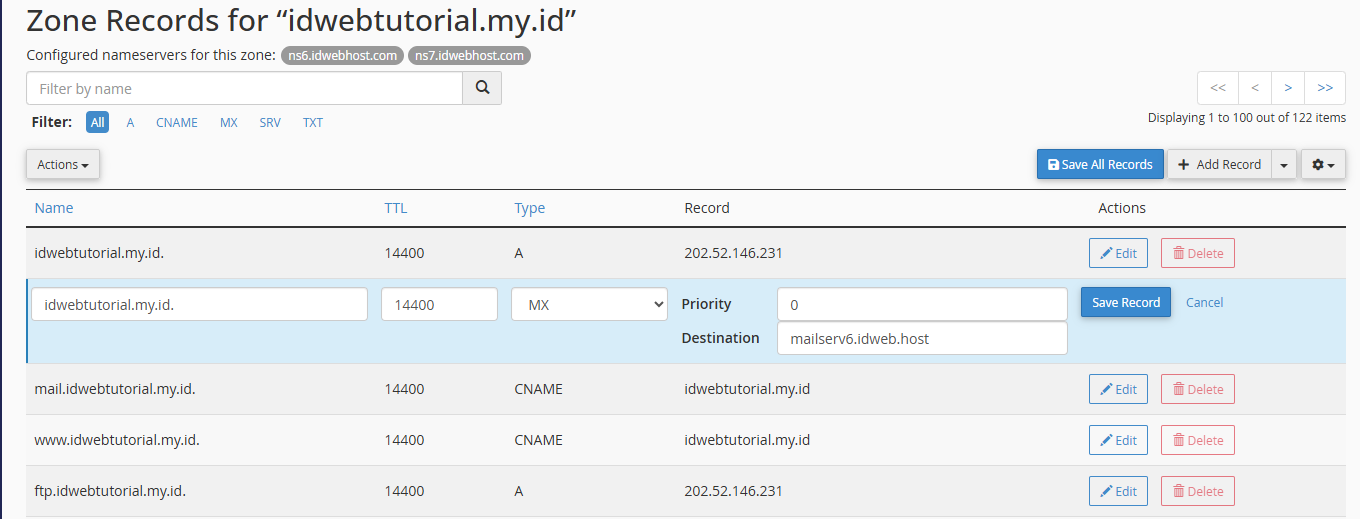Filter records by TXT type
Viewport: 1360px width, 519px height.
click(313, 122)
